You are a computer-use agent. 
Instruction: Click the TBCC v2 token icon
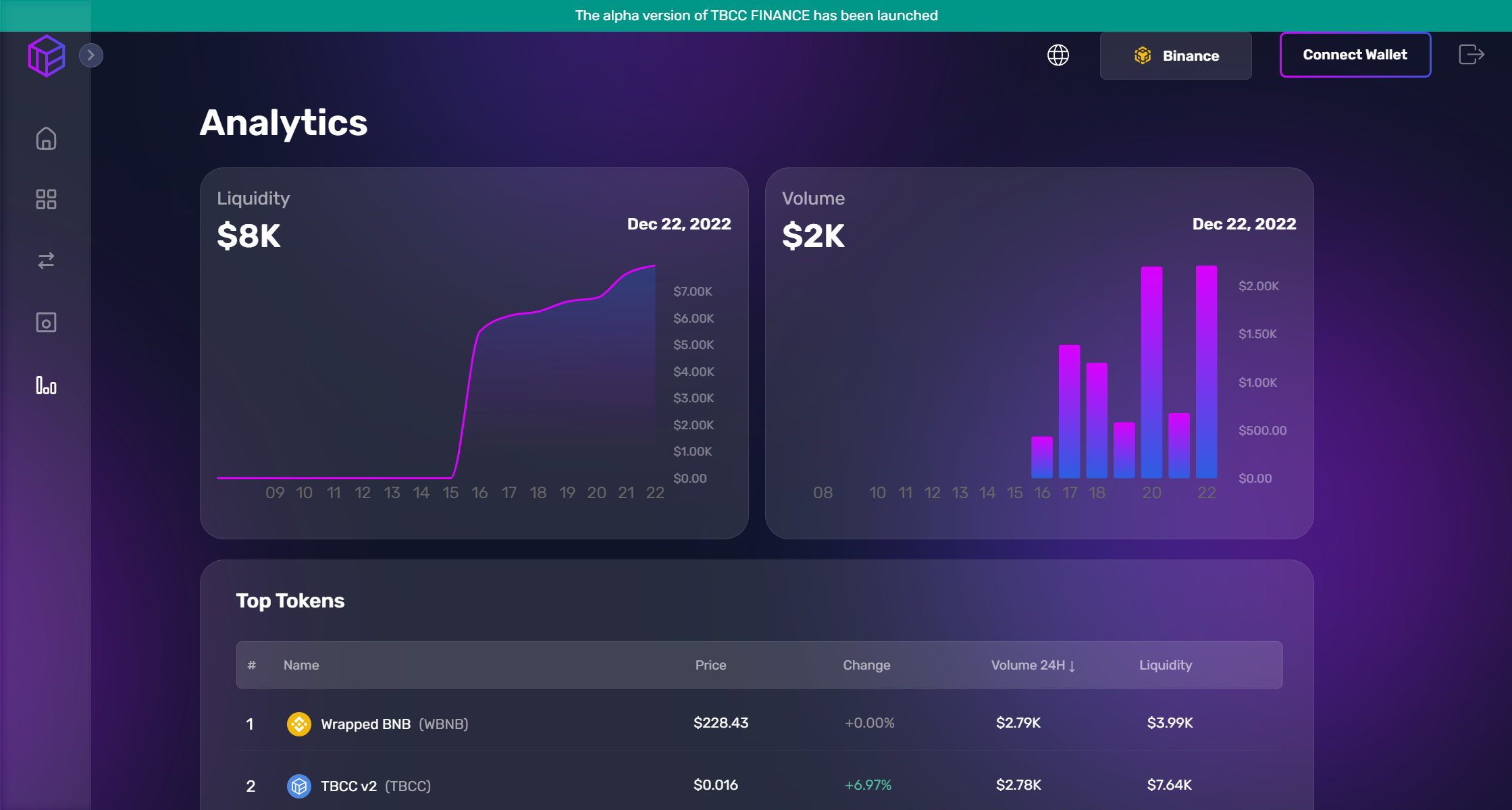coord(299,786)
